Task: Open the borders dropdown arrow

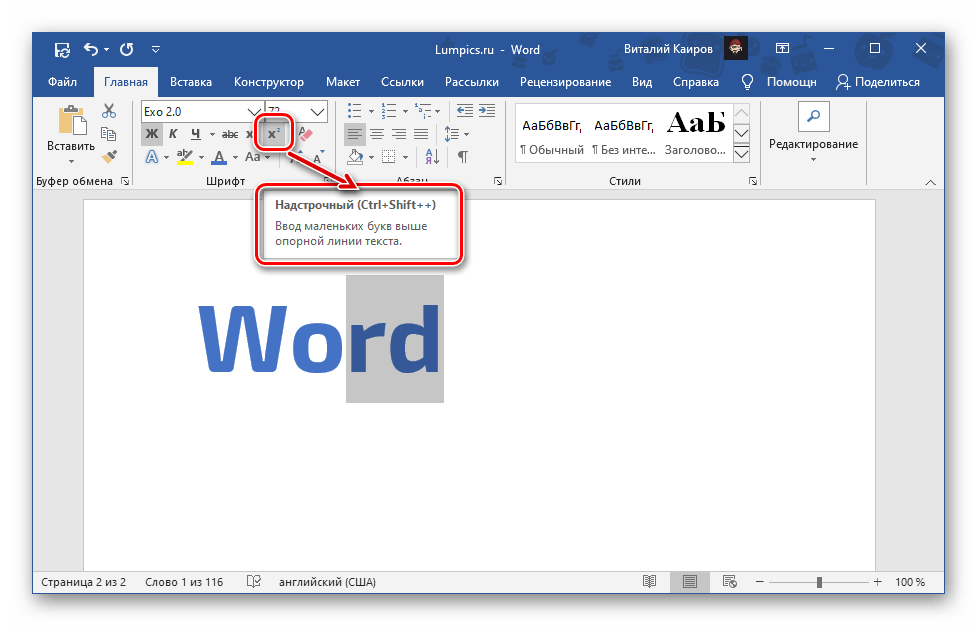Action: 405,158
